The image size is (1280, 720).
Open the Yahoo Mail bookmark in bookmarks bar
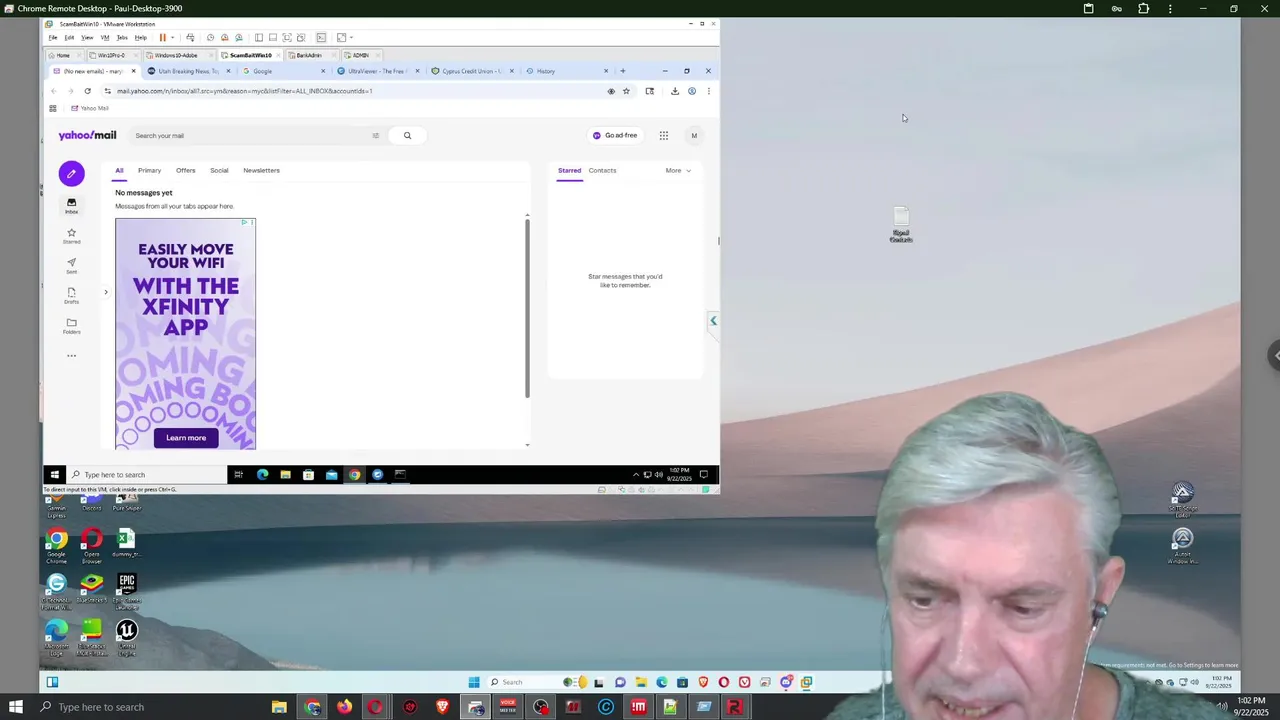click(90, 108)
